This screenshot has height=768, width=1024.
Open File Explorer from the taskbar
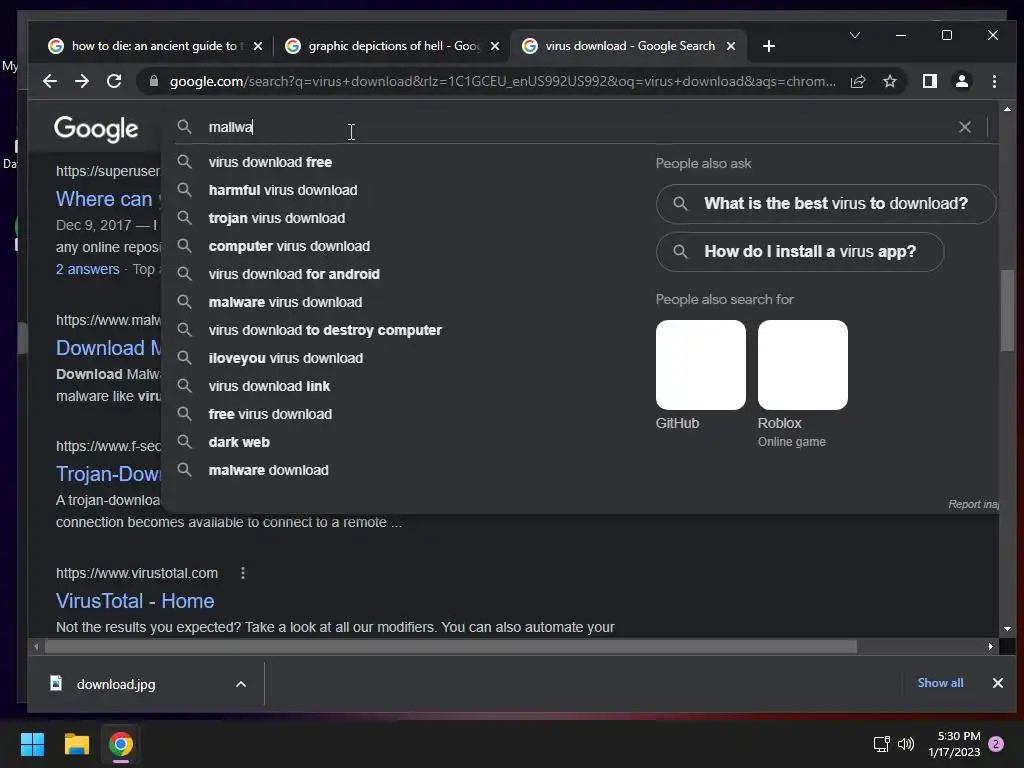pos(76,744)
